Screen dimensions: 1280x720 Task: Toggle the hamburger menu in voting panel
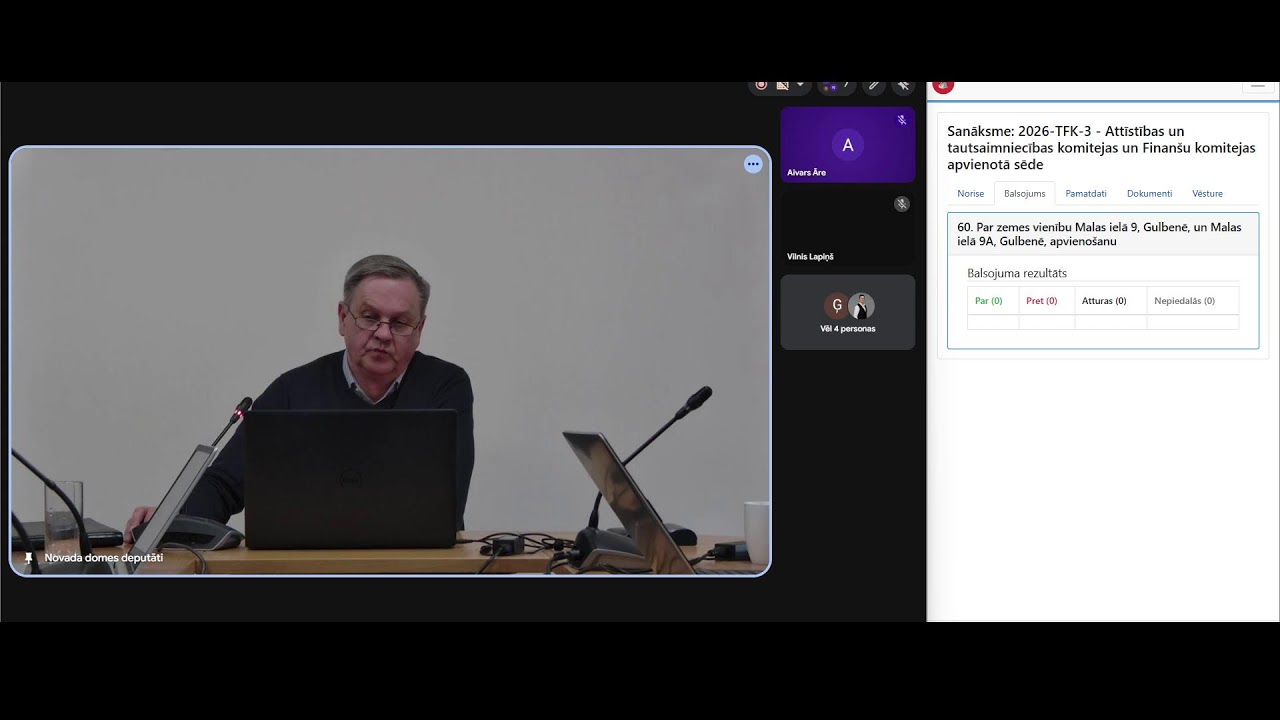1258,86
